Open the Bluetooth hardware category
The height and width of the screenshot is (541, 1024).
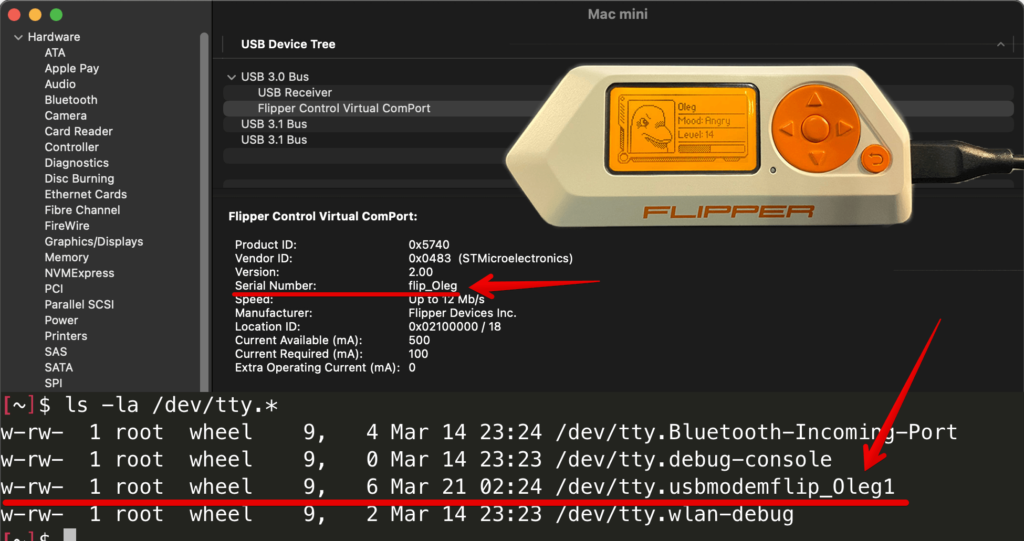(x=71, y=100)
